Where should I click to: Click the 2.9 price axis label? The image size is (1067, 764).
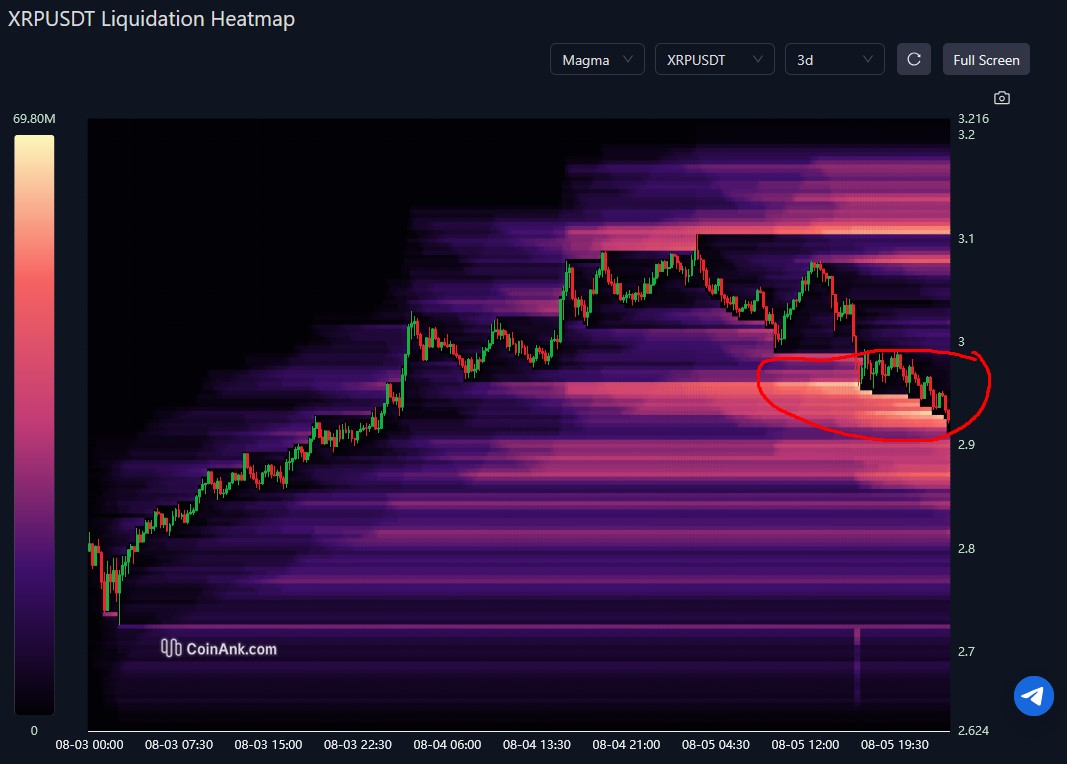(x=966, y=445)
